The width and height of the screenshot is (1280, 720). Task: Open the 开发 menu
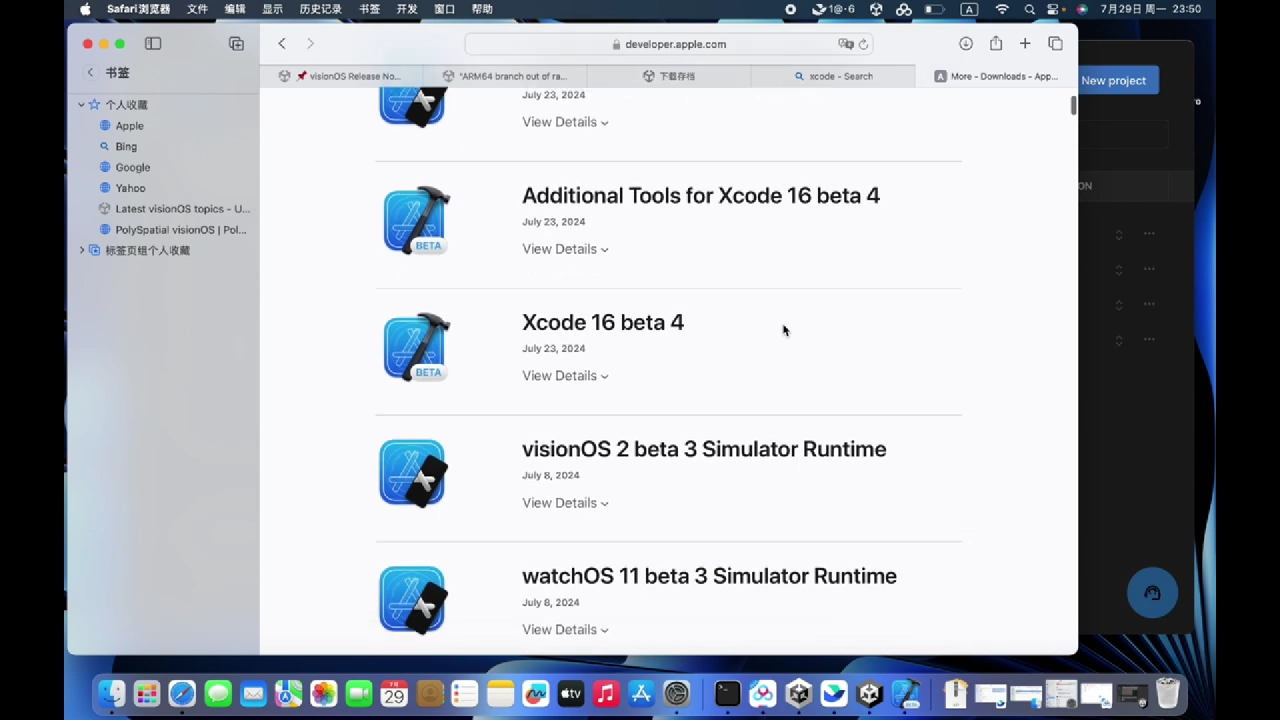coord(407,9)
